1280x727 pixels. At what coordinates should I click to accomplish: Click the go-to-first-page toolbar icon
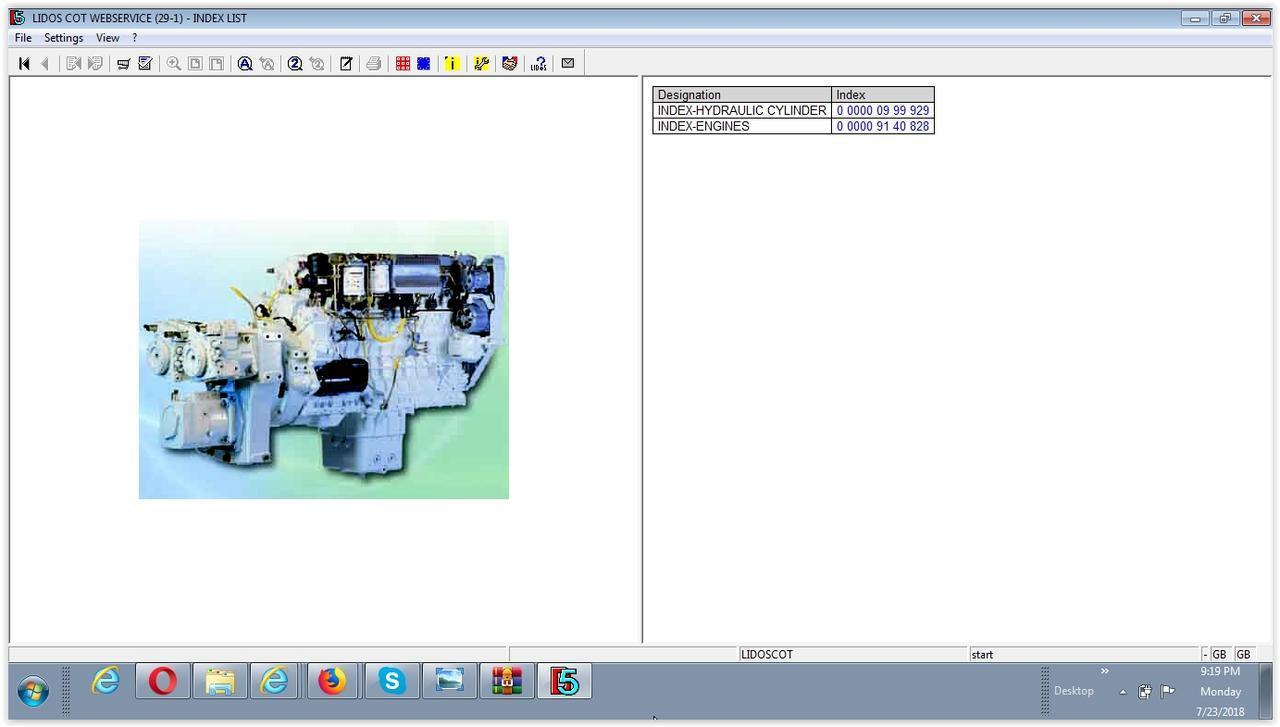(x=24, y=63)
